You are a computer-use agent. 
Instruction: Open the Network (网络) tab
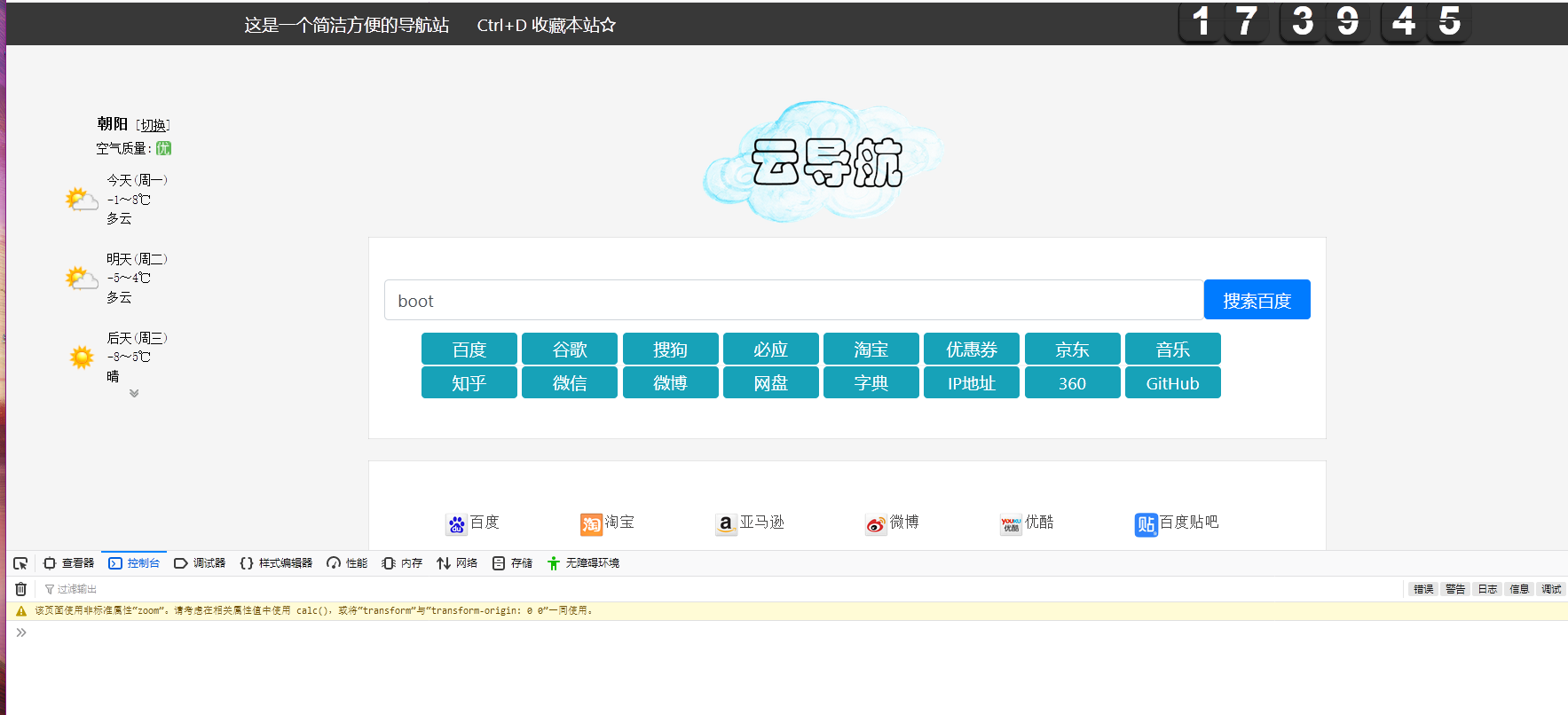point(457,563)
